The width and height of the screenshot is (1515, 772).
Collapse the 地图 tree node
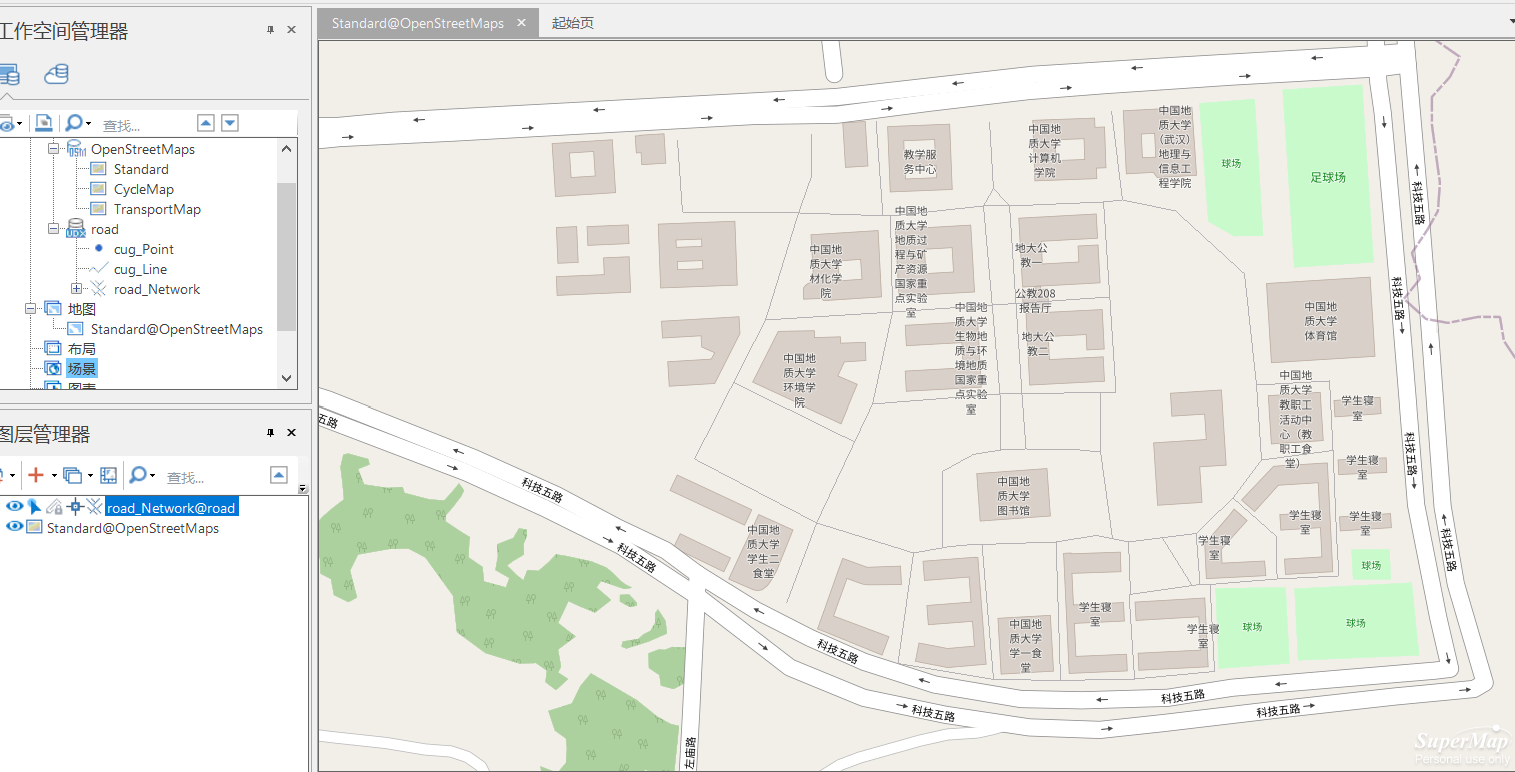click(x=31, y=309)
